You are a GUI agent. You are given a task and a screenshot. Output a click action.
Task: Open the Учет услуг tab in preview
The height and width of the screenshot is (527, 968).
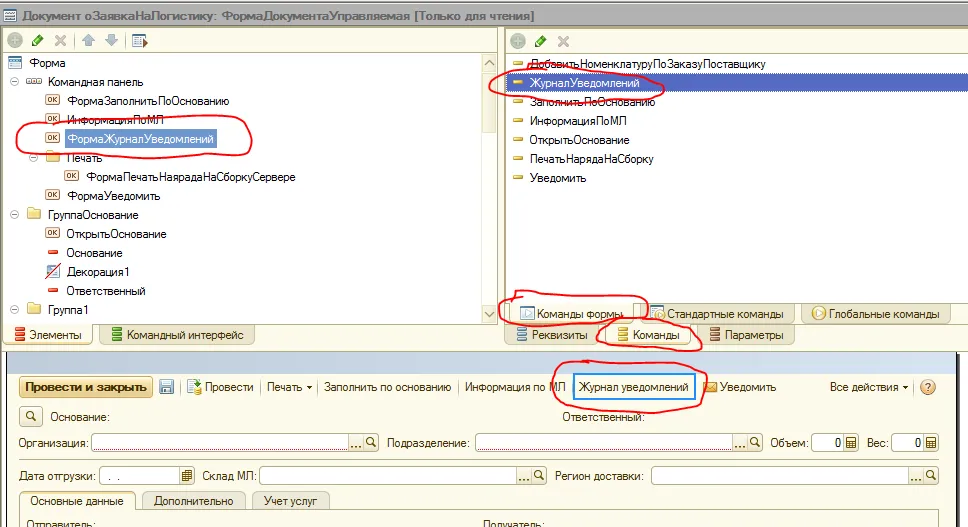tap(290, 501)
